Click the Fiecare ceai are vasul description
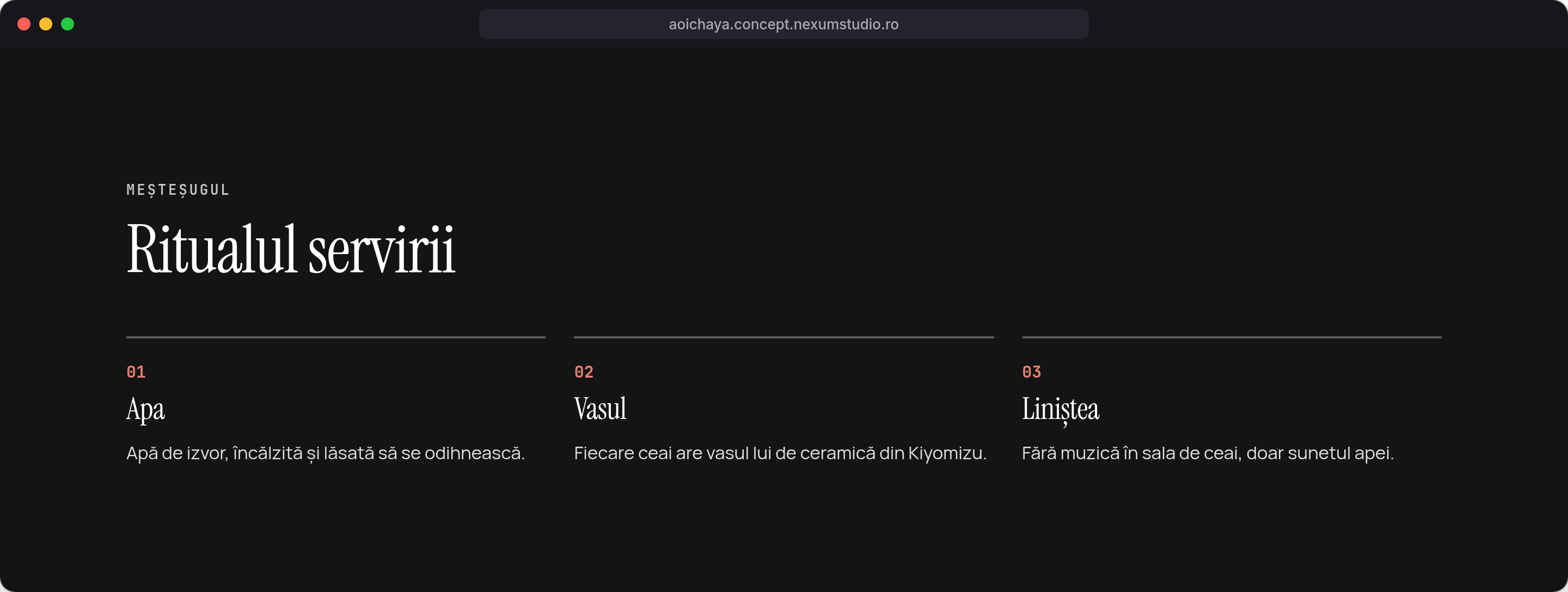 coord(780,453)
